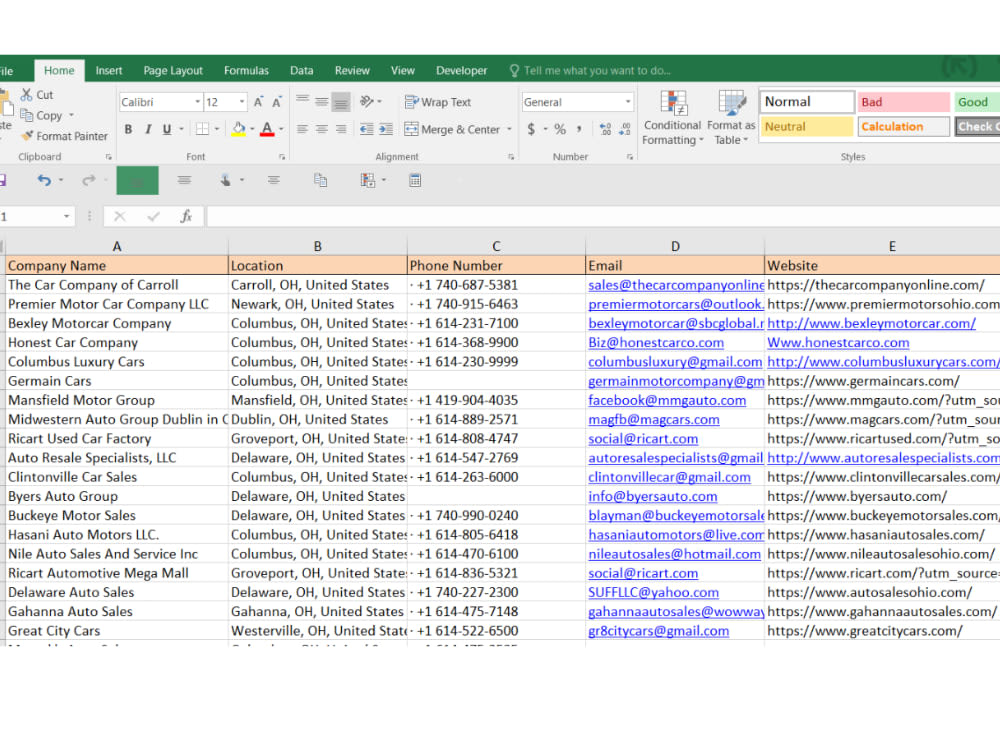Image resolution: width=1000 pixels, height=750 pixels.
Task: Apply percent style format
Action: click(x=560, y=129)
